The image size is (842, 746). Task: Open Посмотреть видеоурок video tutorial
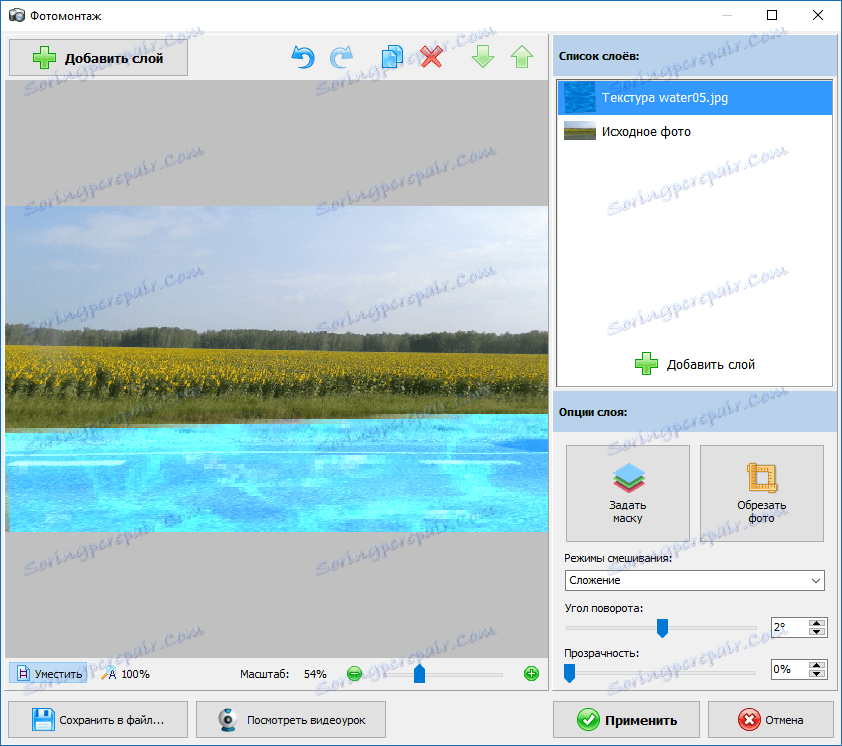(x=291, y=720)
